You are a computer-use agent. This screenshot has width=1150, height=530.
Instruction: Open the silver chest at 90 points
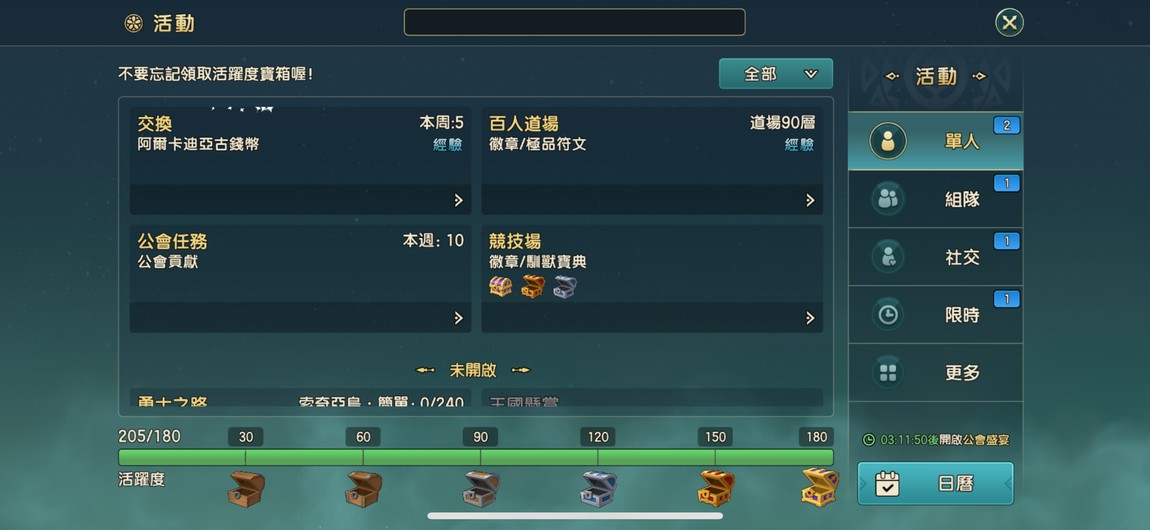coord(480,489)
